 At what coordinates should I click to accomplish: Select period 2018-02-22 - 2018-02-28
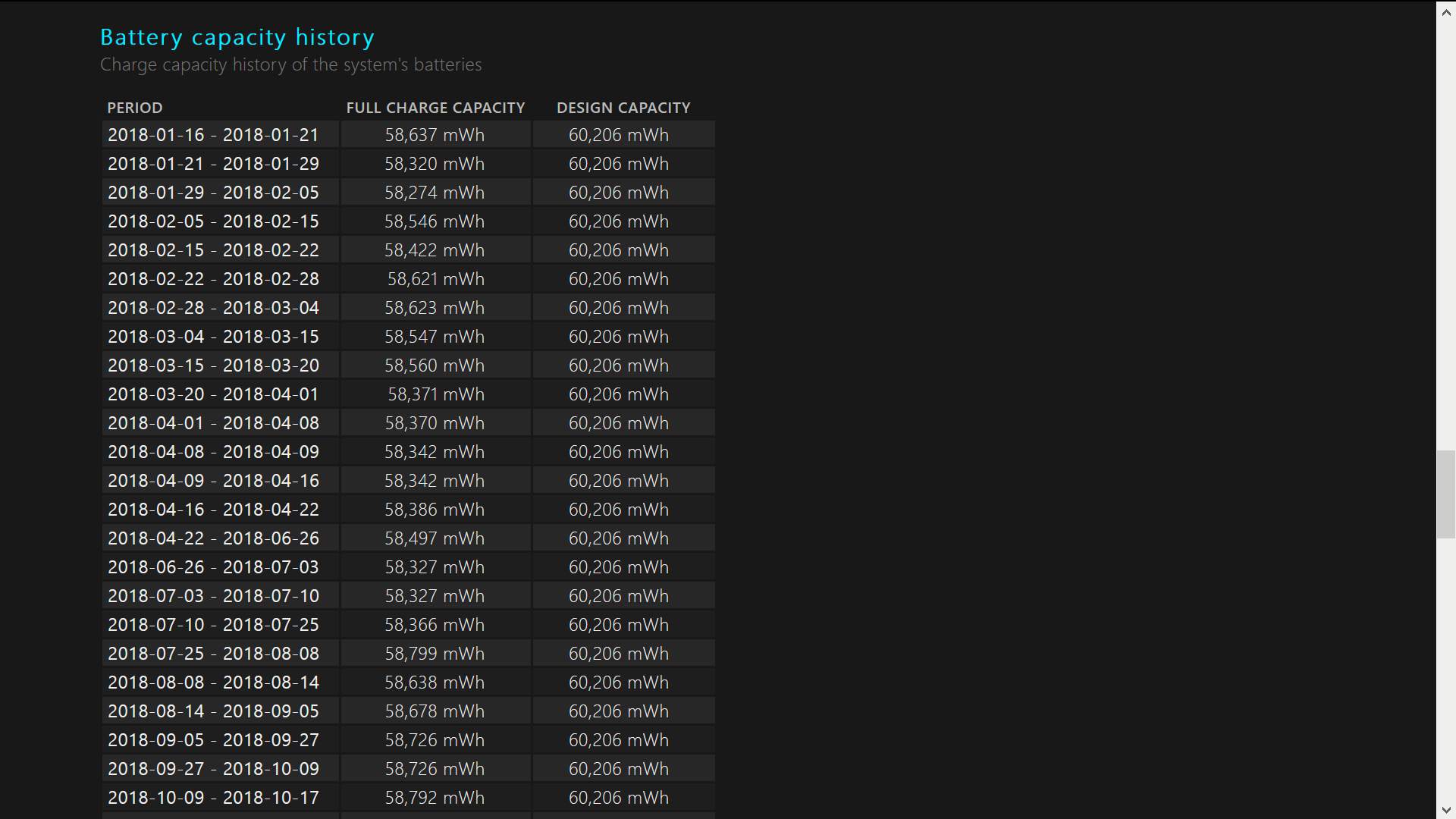click(213, 279)
